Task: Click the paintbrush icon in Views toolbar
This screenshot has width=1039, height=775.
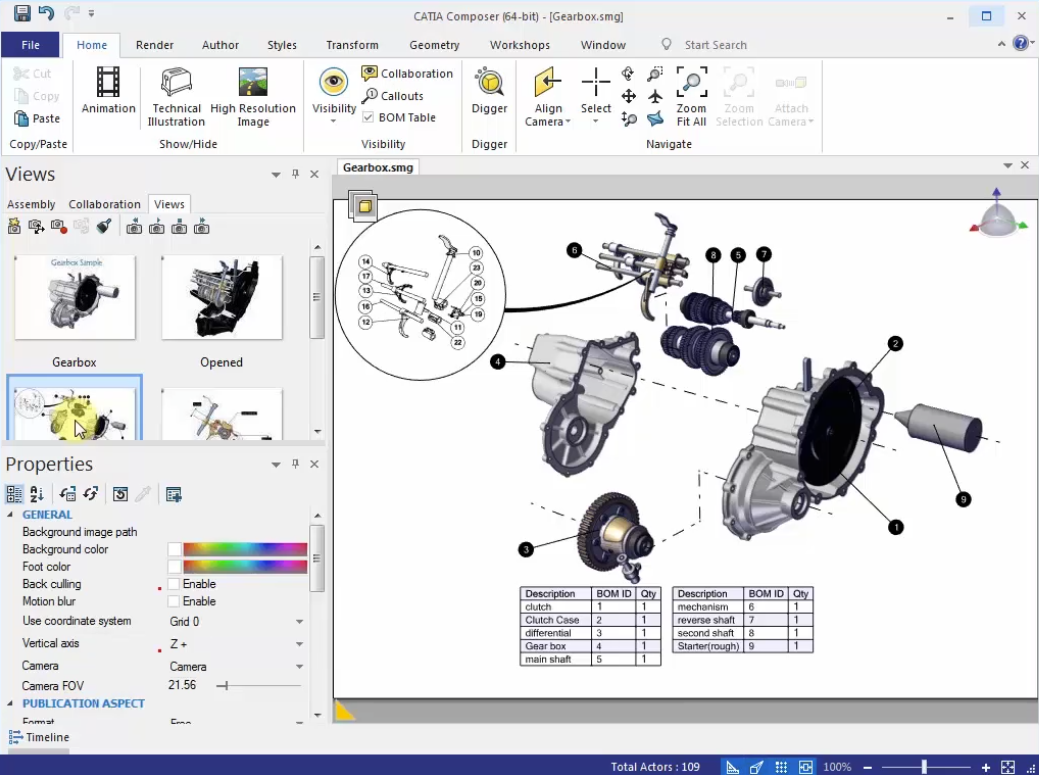Action: click(x=104, y=227)
